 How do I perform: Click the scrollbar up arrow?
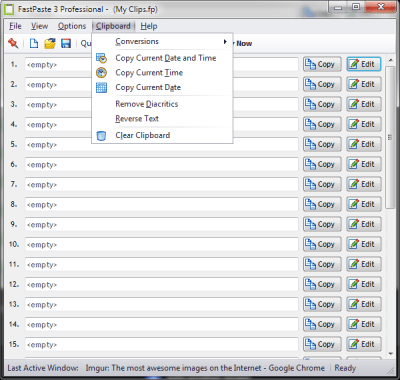pos(391,60)
